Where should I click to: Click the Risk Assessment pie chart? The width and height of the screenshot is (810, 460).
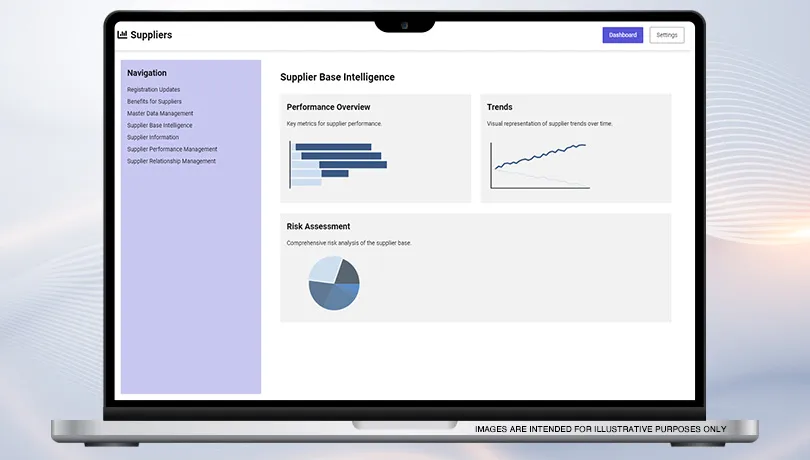click(x=334, y=283)
